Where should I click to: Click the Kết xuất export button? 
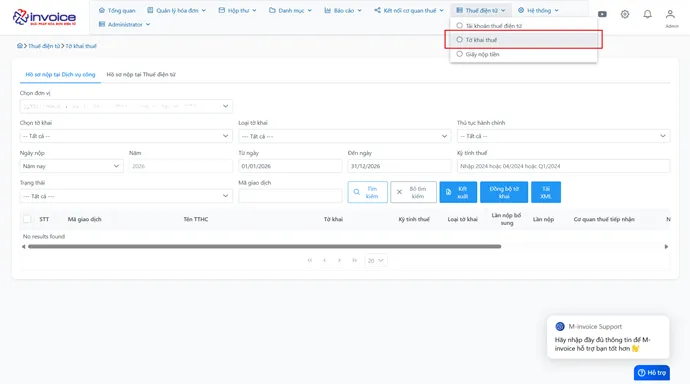click(458, 192)
